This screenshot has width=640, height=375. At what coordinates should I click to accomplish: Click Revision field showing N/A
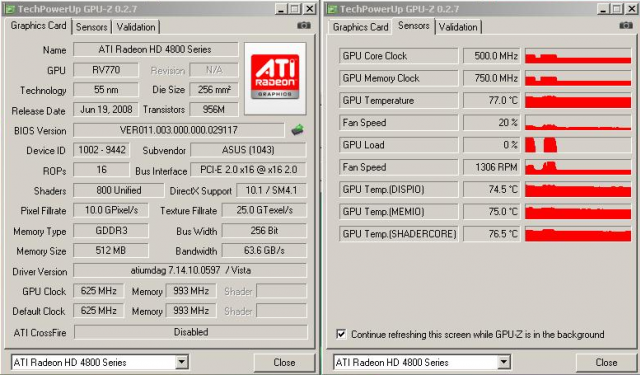point(214,70)
